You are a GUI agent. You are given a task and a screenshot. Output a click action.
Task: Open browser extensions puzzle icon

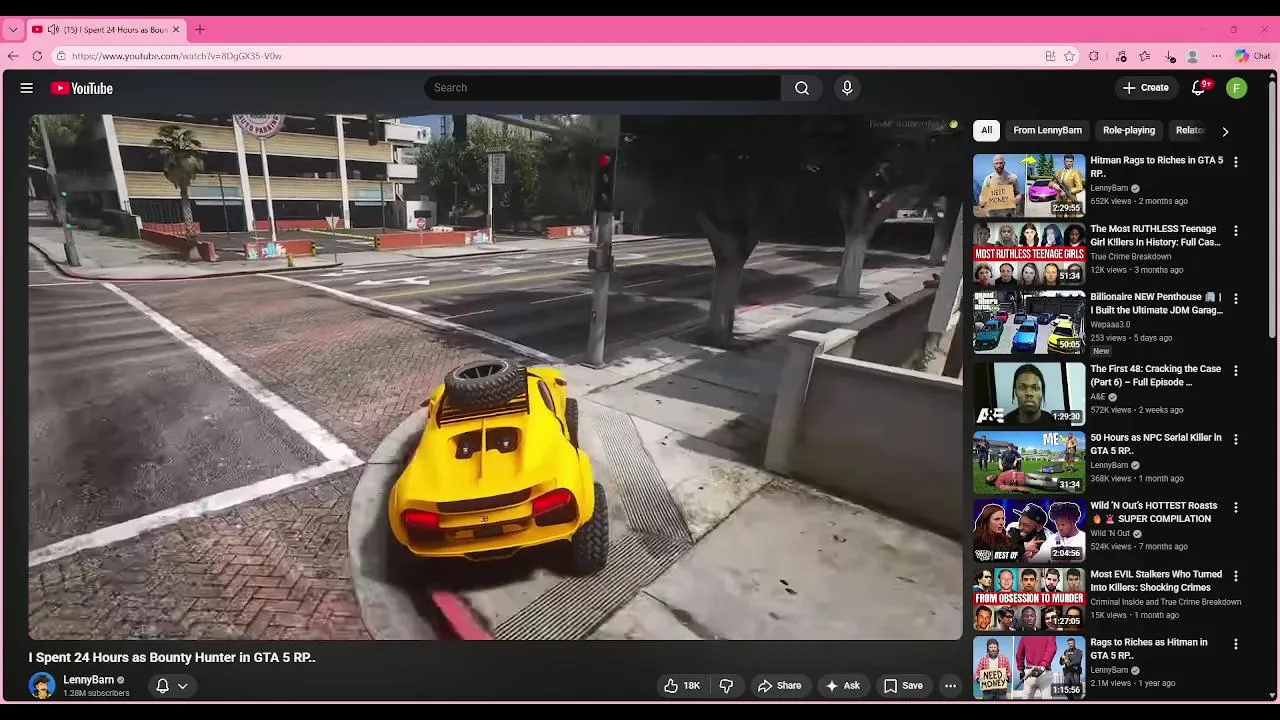tap(1094, 56)
